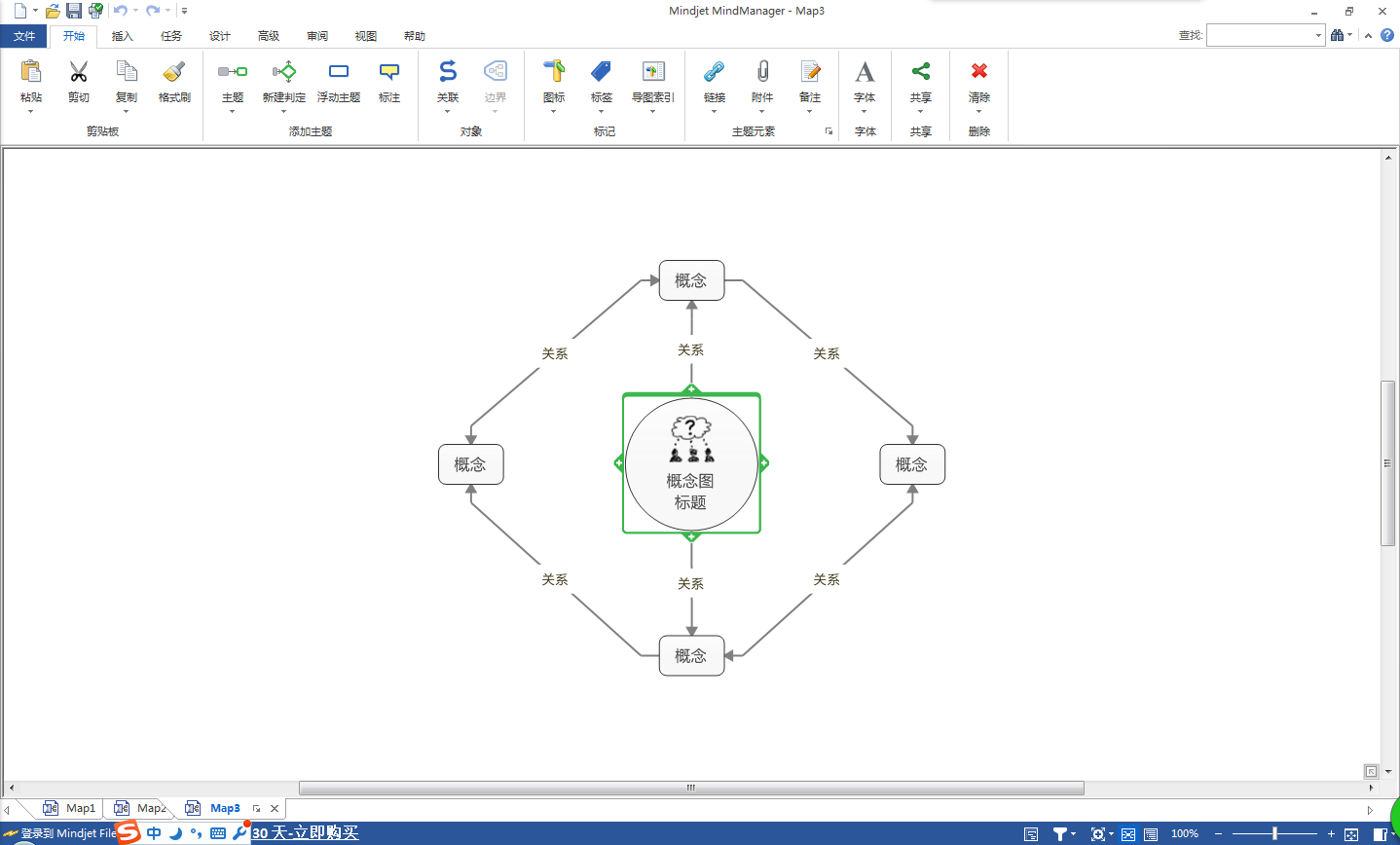
Task: Click the Relationship (关联) icon
Action: (448, 71)
